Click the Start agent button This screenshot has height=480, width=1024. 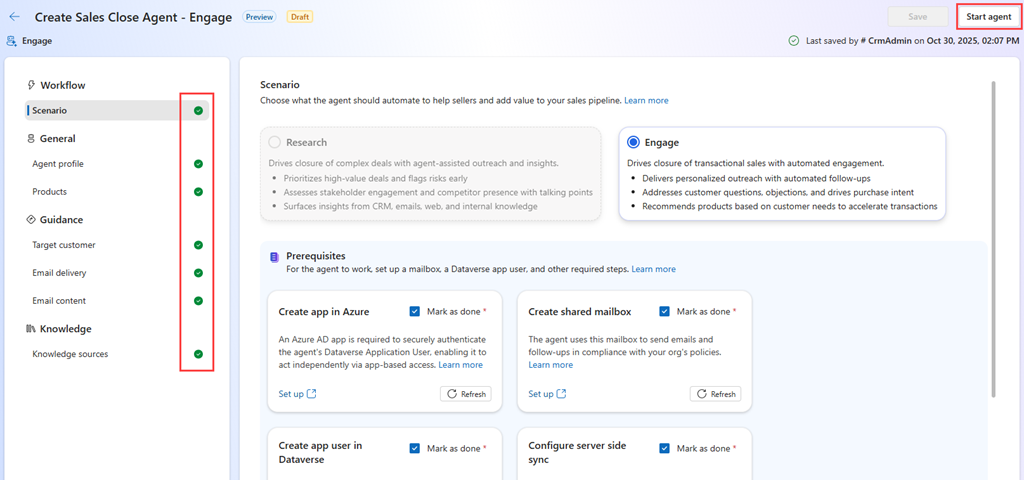click(x=989, y=16)
